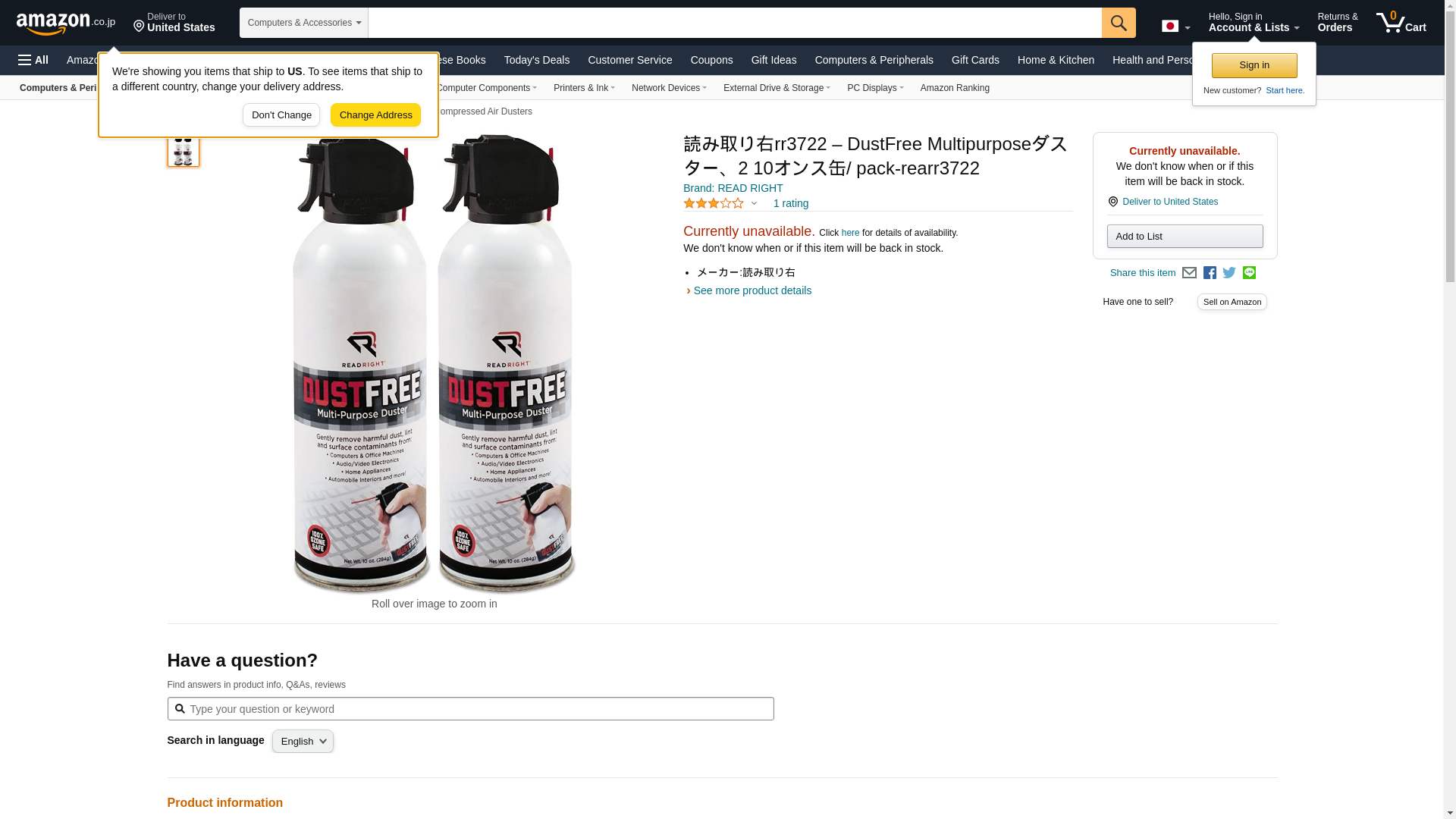Viewport: 1456px width, 819px height.
Task: Go to the Amazon.co.jp logo home
Action: click(66, 23)
